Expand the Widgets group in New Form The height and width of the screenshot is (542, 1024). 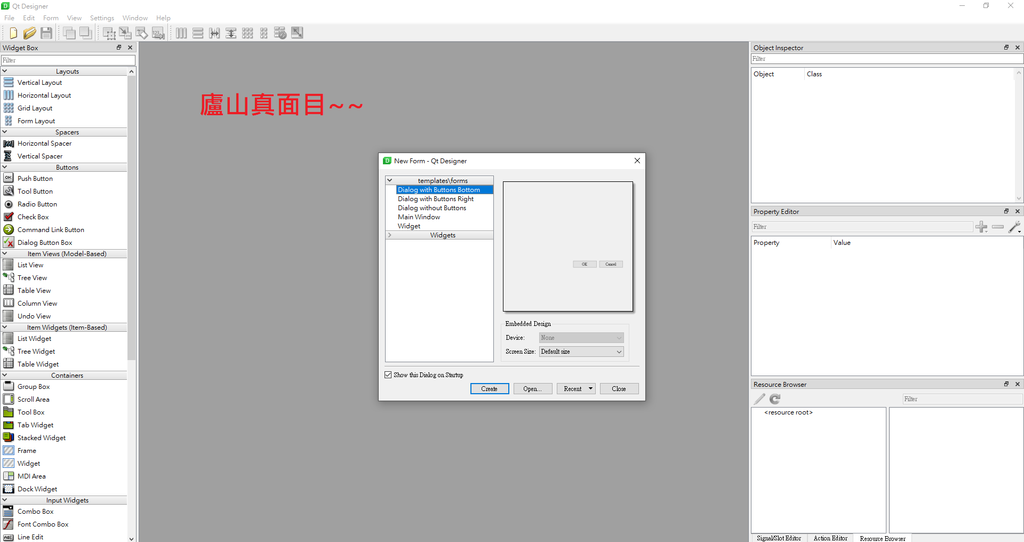point(390,235)
